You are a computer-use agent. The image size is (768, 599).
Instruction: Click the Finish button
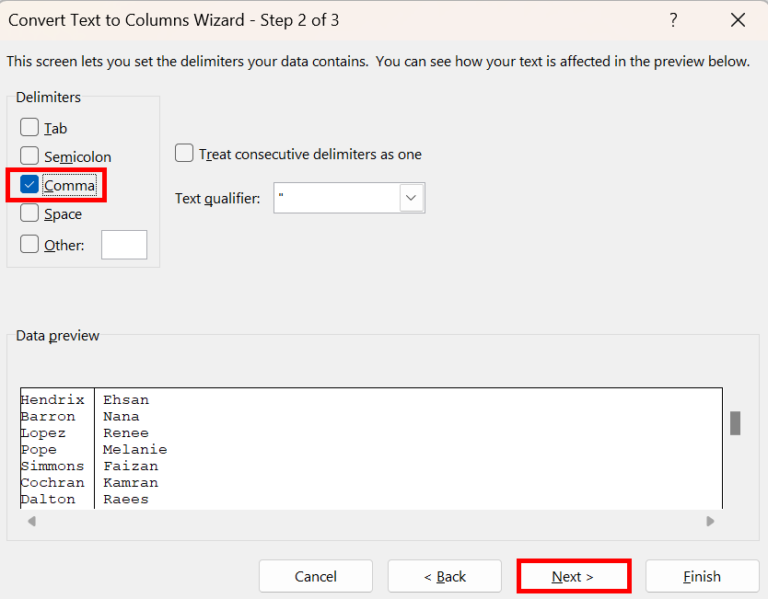pos(701,576)
